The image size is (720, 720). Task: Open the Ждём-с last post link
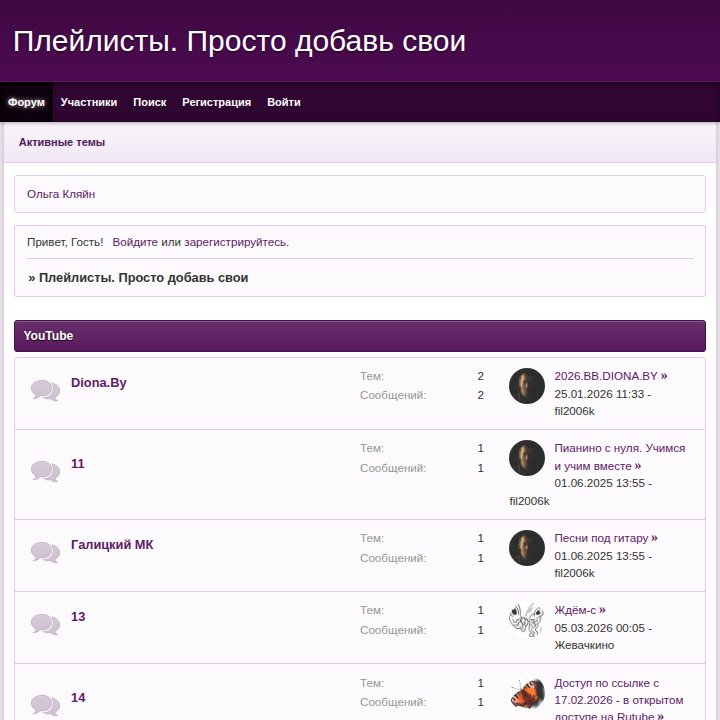(580, 610)
